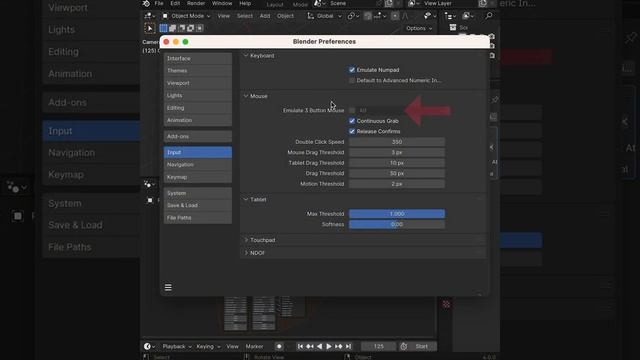
Task: Open the Render menu
Action: coord(196,4)
